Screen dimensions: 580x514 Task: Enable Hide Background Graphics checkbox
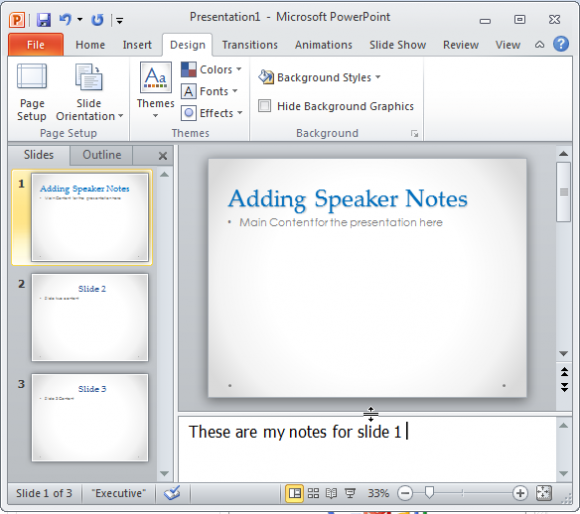pos(264,106)
